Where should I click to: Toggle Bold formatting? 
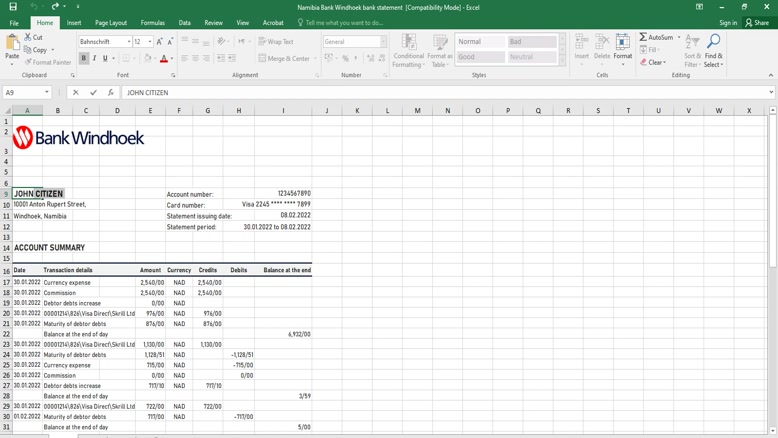(x=83, y=59)
